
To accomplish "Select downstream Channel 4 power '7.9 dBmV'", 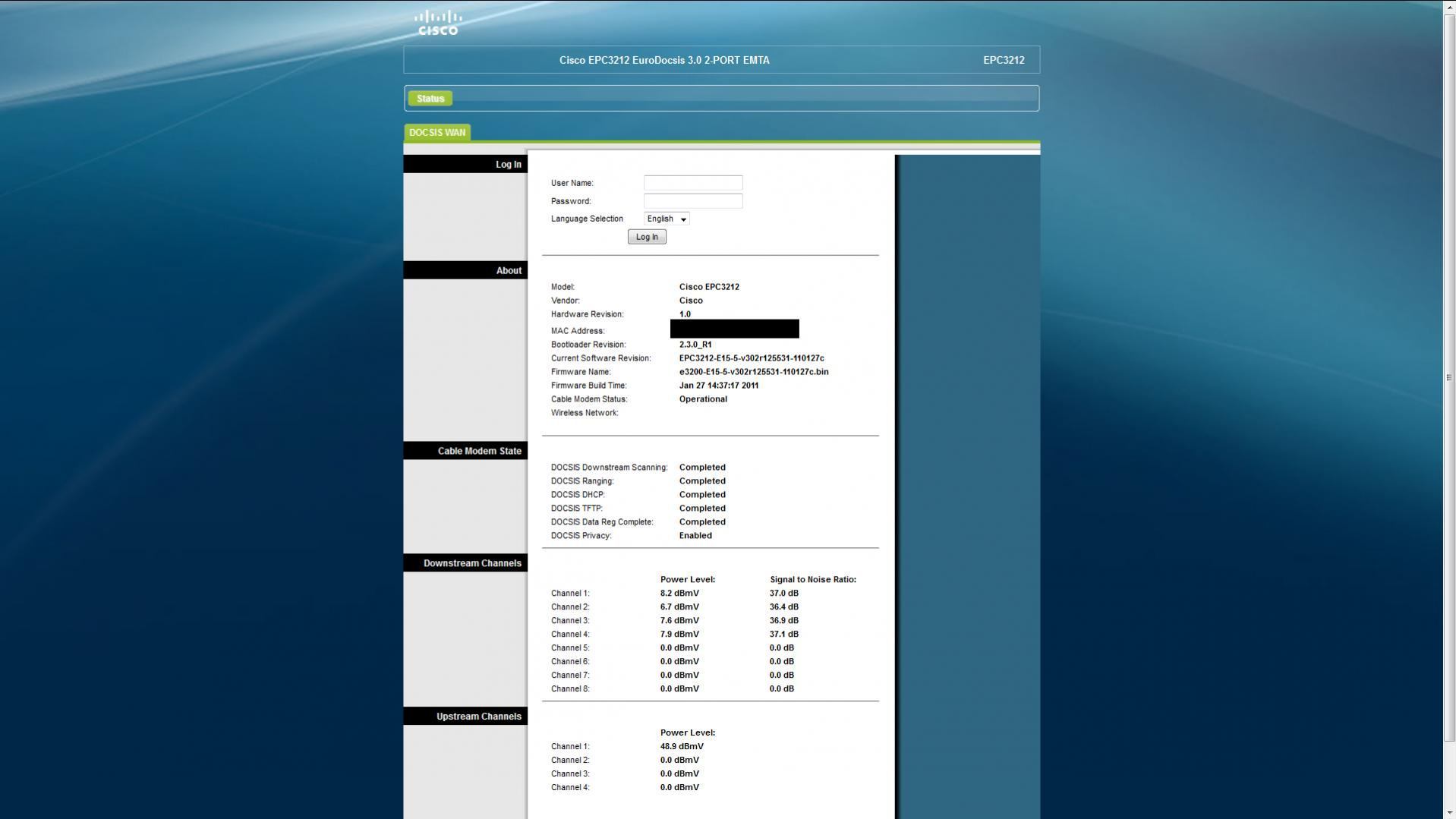I will (679, 635).
